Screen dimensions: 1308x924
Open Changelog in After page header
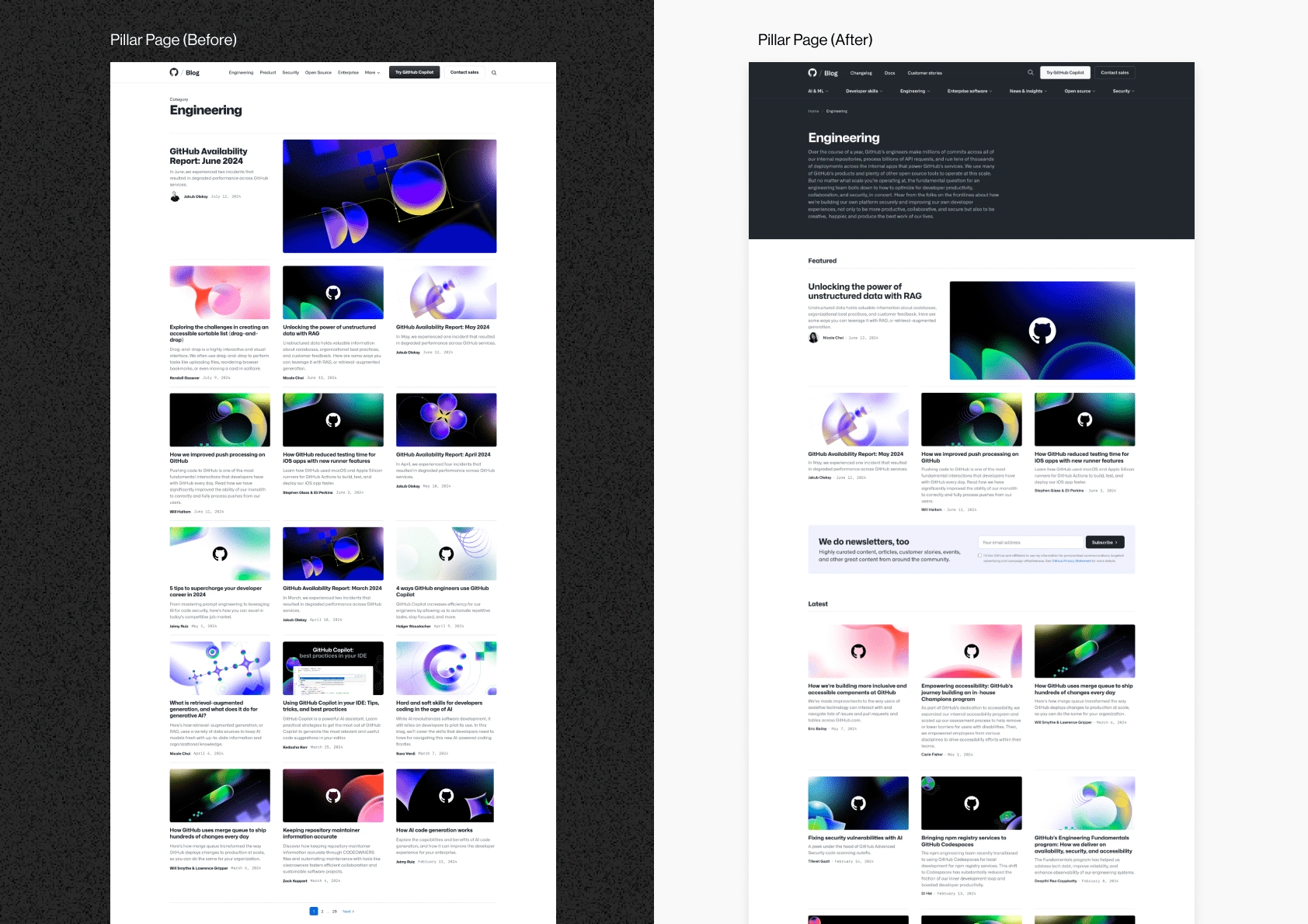tap(861, 73)
